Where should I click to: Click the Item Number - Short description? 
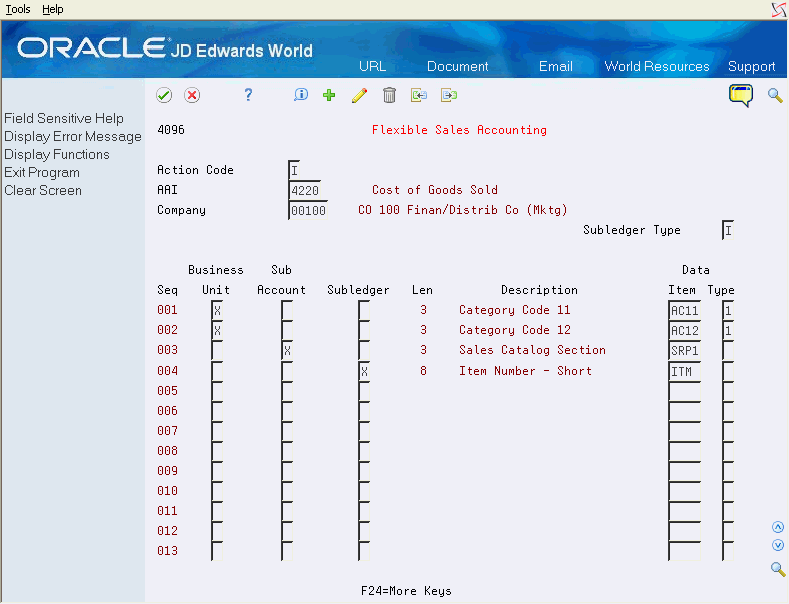coord(525,371)
